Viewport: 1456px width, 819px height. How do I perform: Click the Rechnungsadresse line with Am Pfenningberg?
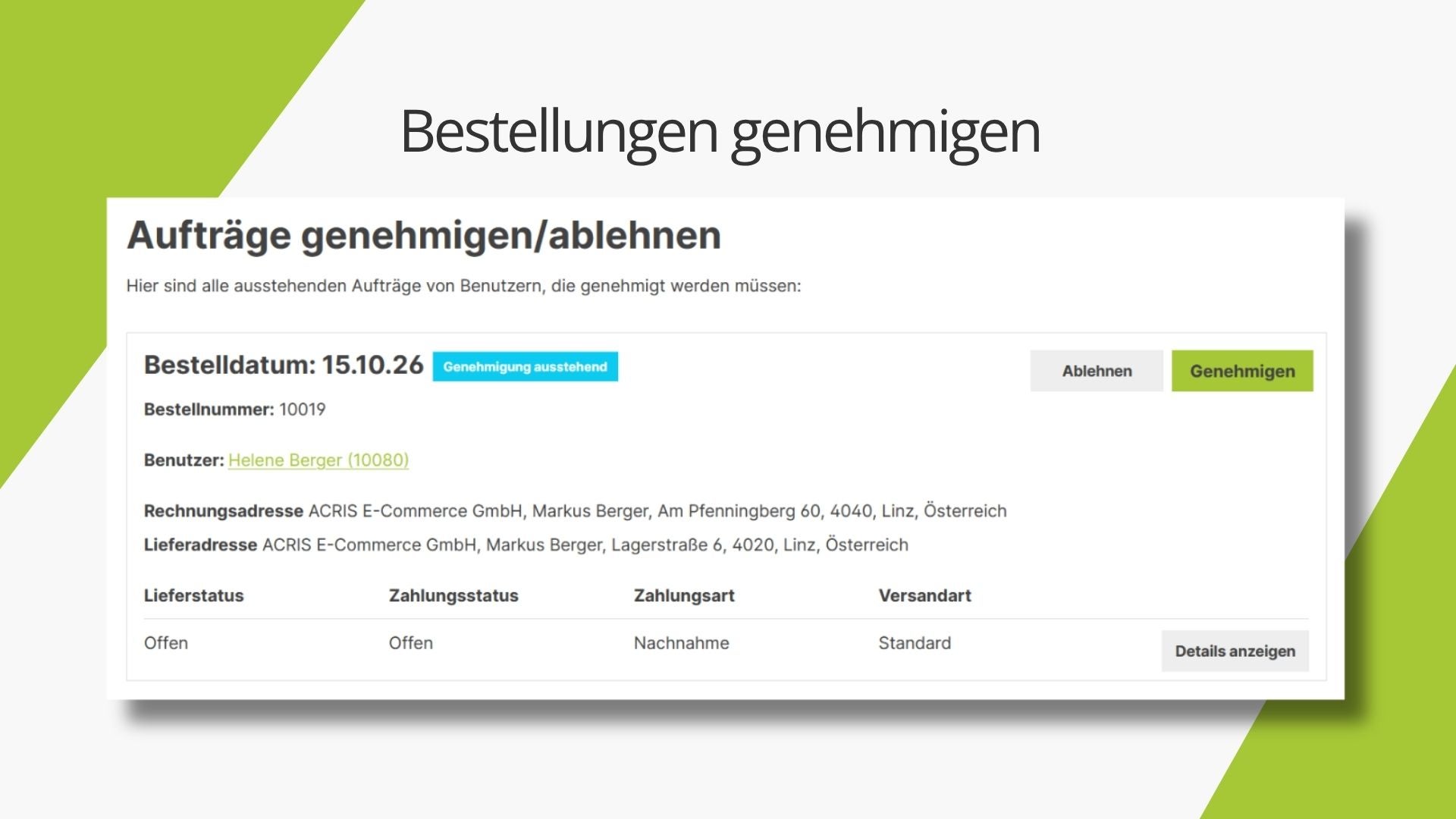[576, 511]
